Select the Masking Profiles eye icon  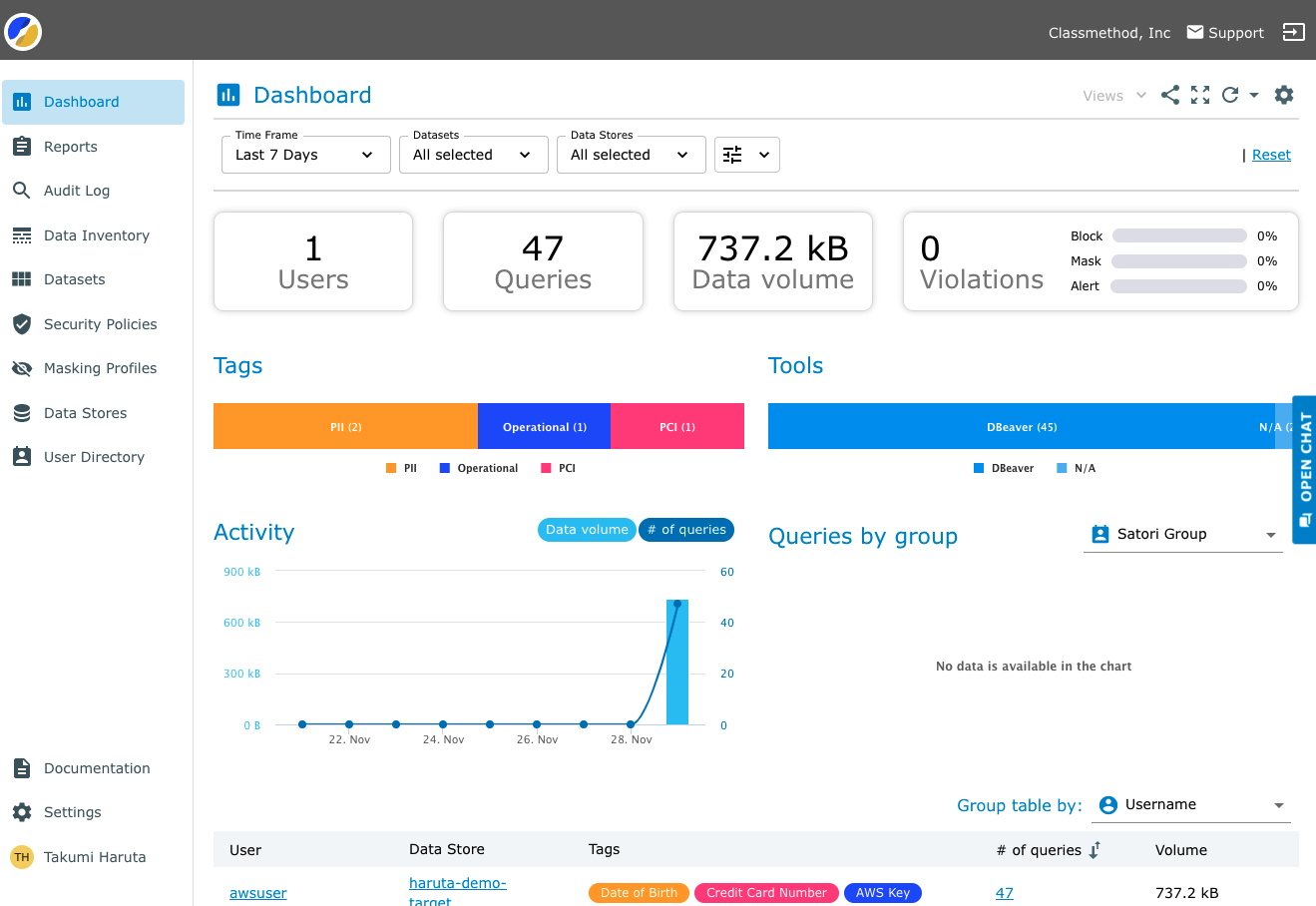(x=22, y=367)
